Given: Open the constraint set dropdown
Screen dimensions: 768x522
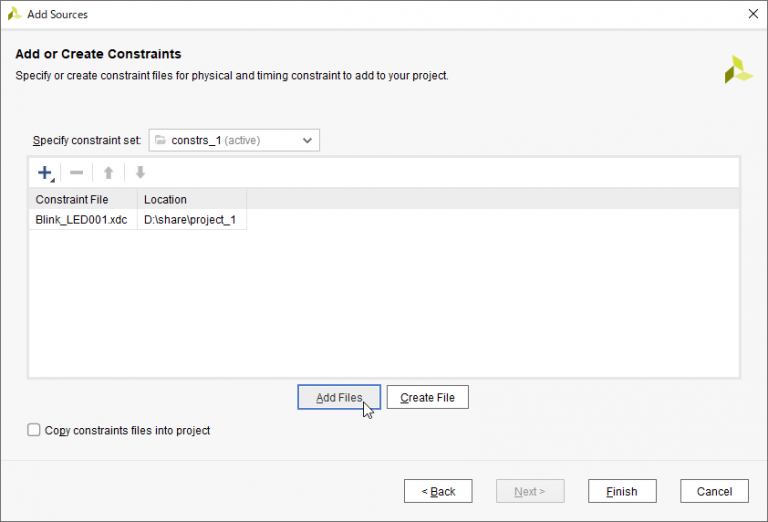Looking at the screenshot, I should 234,140.
